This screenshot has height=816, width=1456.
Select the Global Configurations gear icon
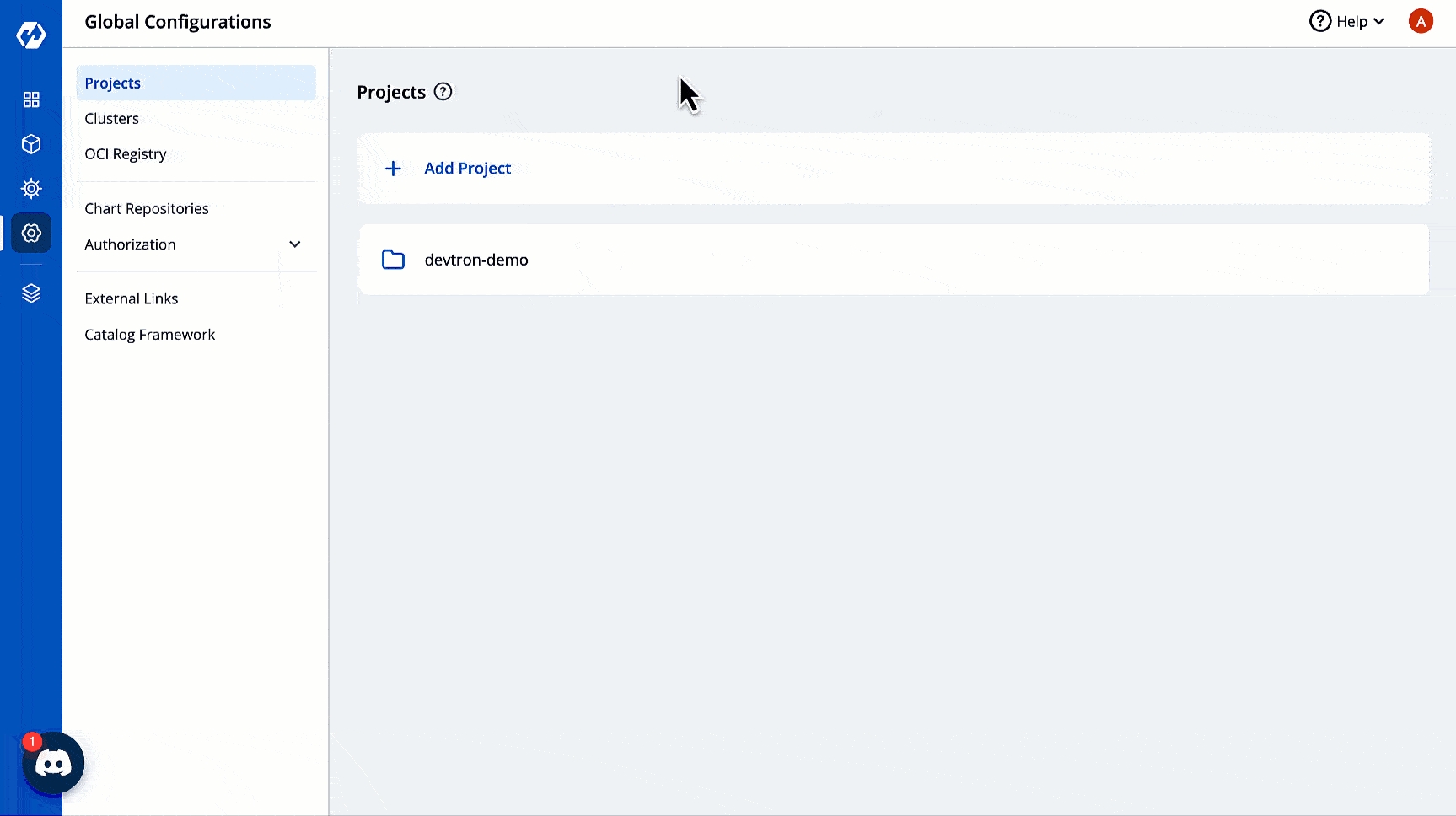[x=31, y=233]
